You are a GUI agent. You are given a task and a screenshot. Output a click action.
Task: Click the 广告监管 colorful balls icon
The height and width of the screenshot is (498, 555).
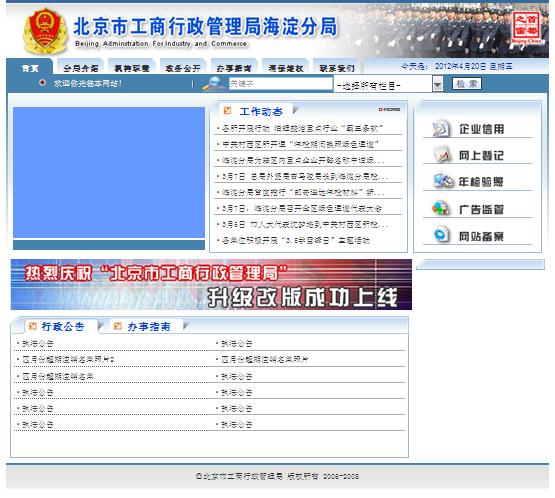coord(441,208)
